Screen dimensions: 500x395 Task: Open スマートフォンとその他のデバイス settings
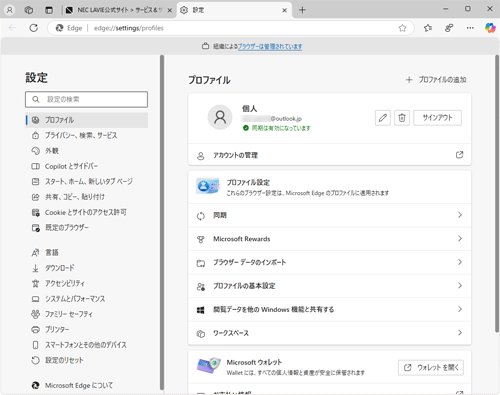click(x=87, y=345)
